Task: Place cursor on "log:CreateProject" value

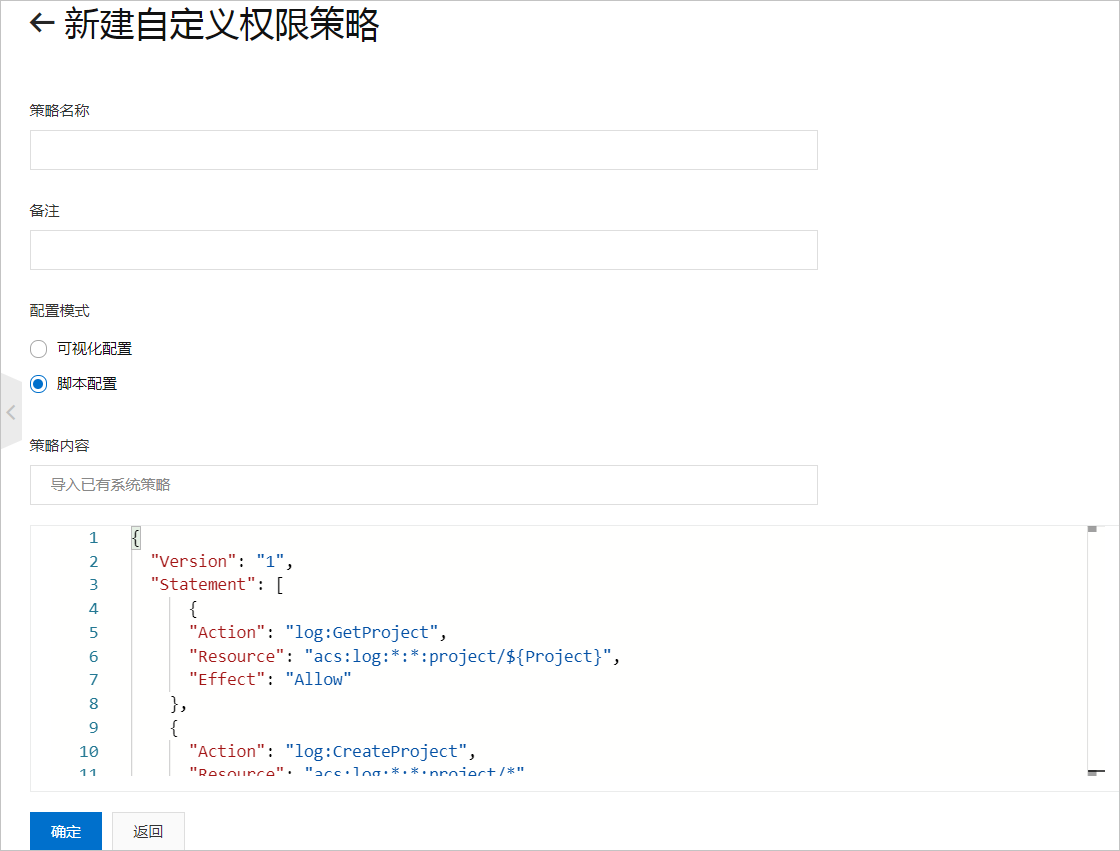Action: [x=376, y=751]
